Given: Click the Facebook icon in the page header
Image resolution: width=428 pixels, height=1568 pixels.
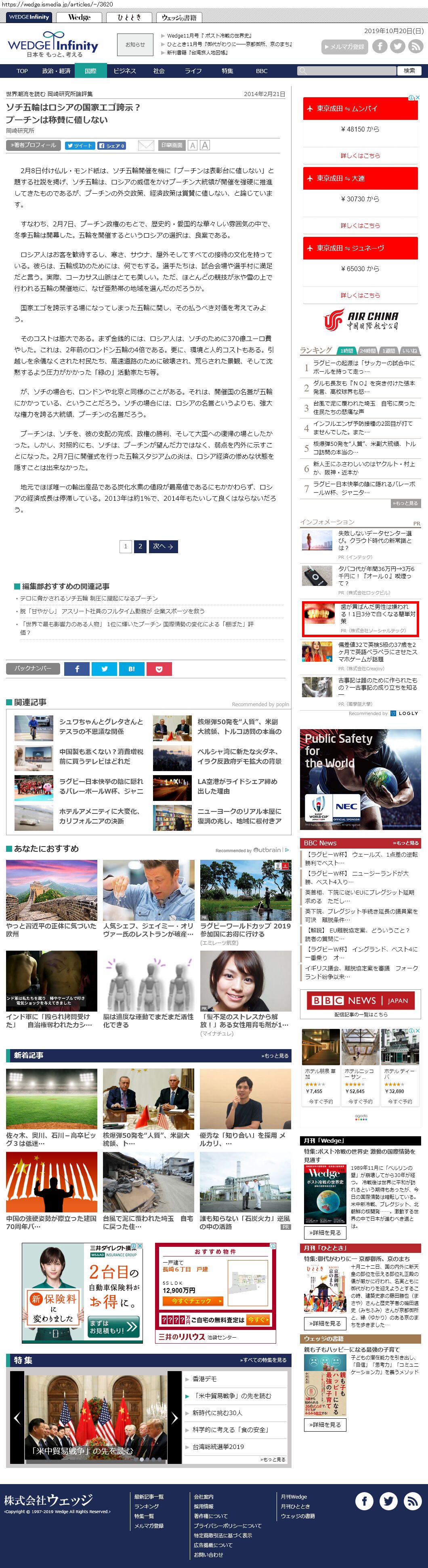Looking at the screenshot, I should 379,46.
